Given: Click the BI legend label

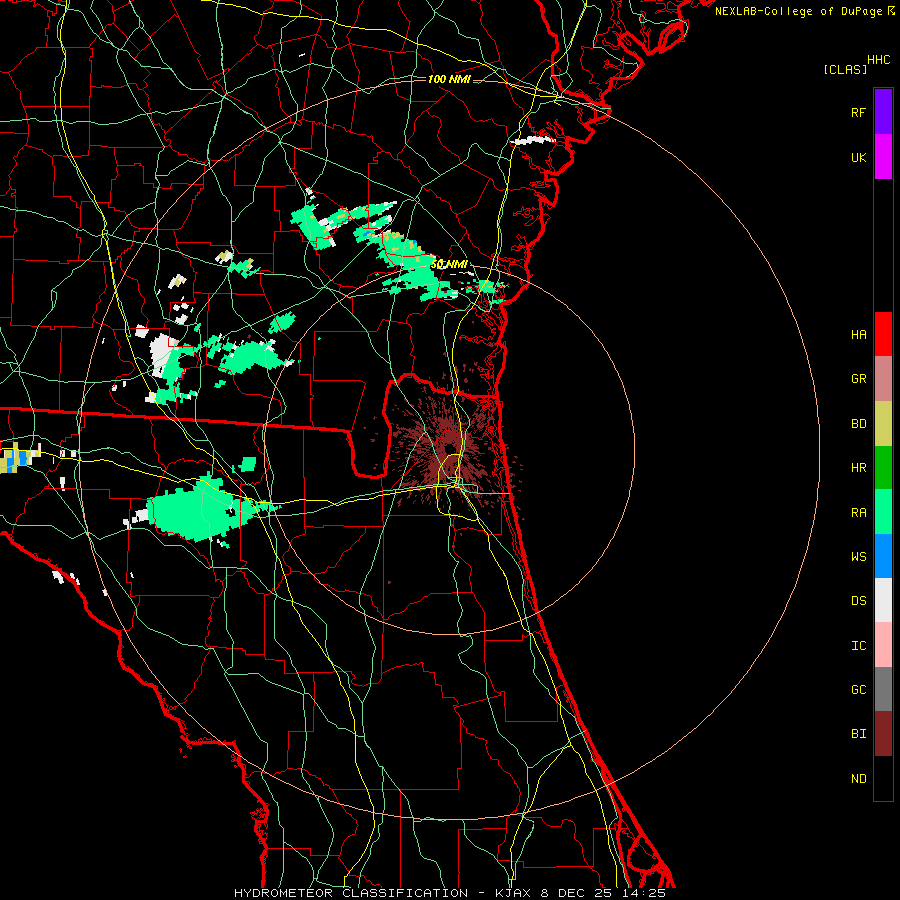Looking at the screenshot, I should point(858,734).
